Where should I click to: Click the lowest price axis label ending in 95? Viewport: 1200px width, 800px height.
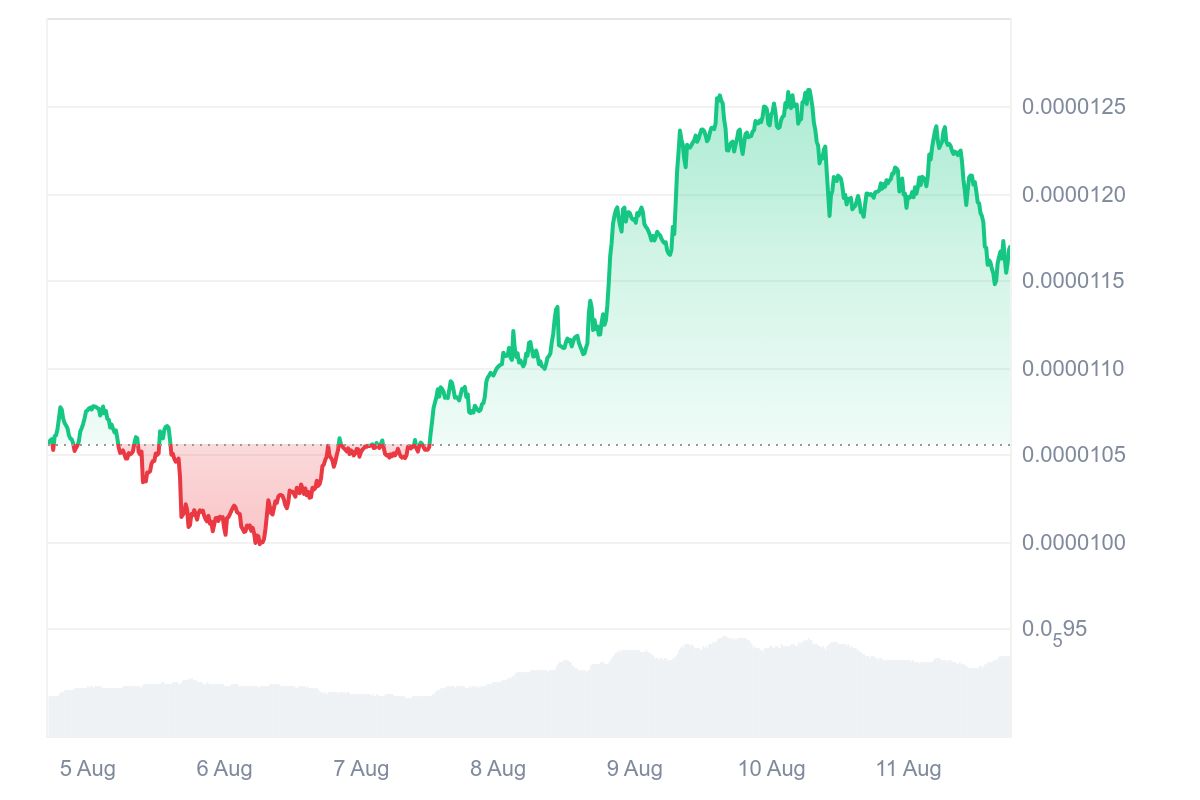[x=1054, y=630]
